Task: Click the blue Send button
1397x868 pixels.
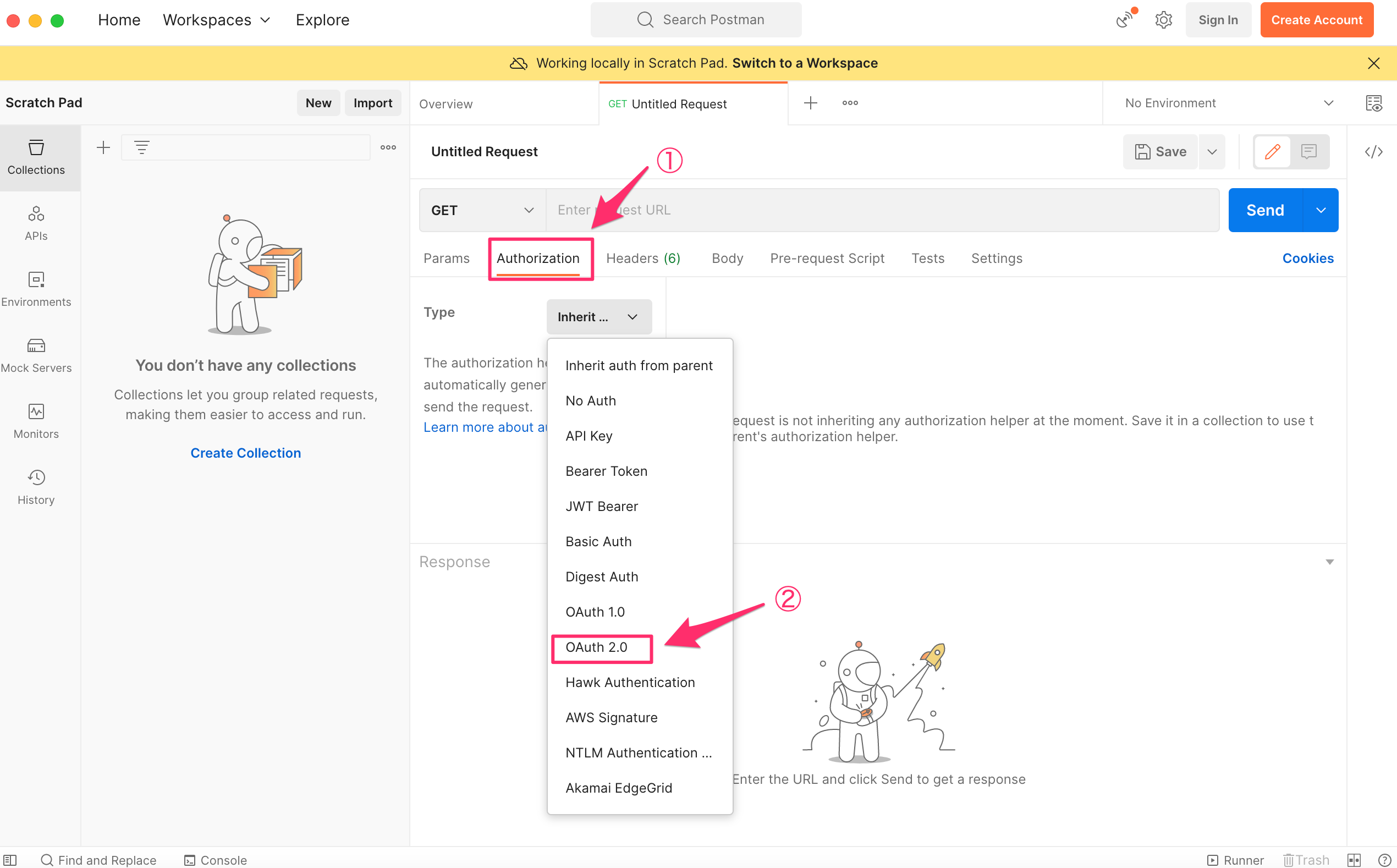Action: tap(1265, 210)
